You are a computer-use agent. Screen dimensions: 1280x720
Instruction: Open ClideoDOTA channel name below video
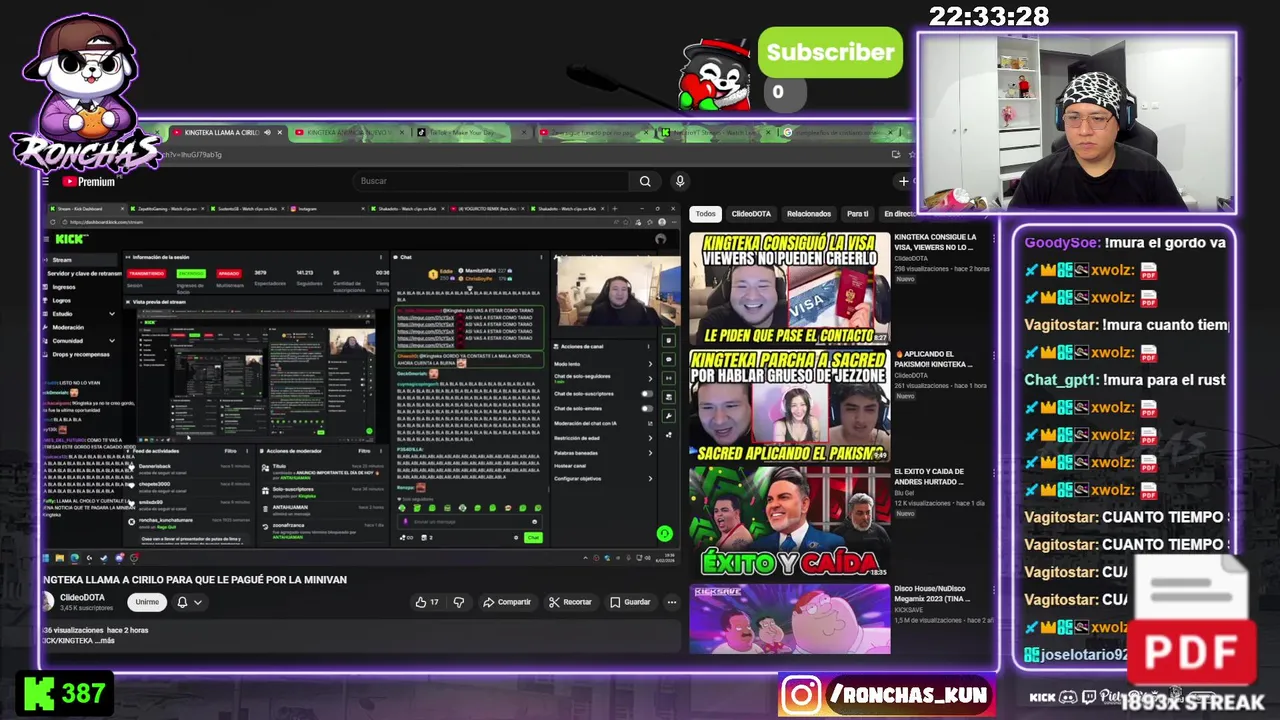(x=81, y=597)
